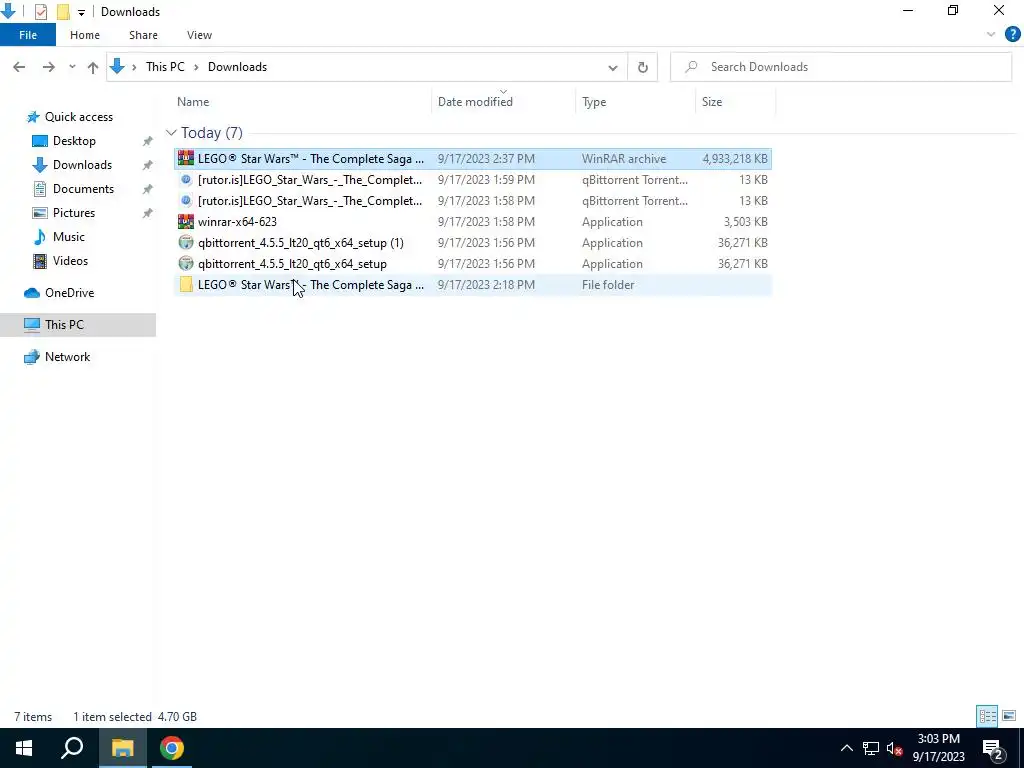Click the muted volume tray icon
Screen dimensions: 1024x768
[x=895, y=748]
